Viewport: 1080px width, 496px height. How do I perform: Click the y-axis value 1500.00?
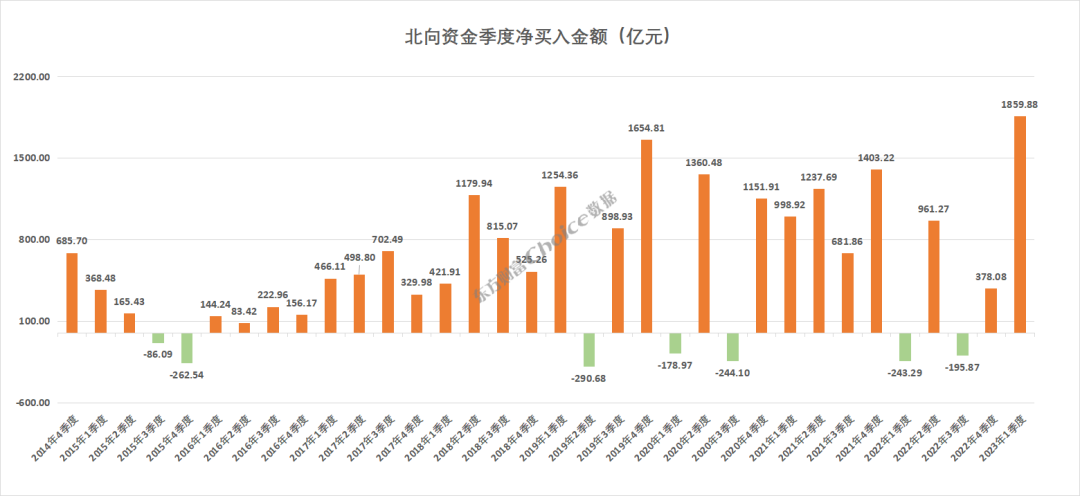tap(31, 158)
